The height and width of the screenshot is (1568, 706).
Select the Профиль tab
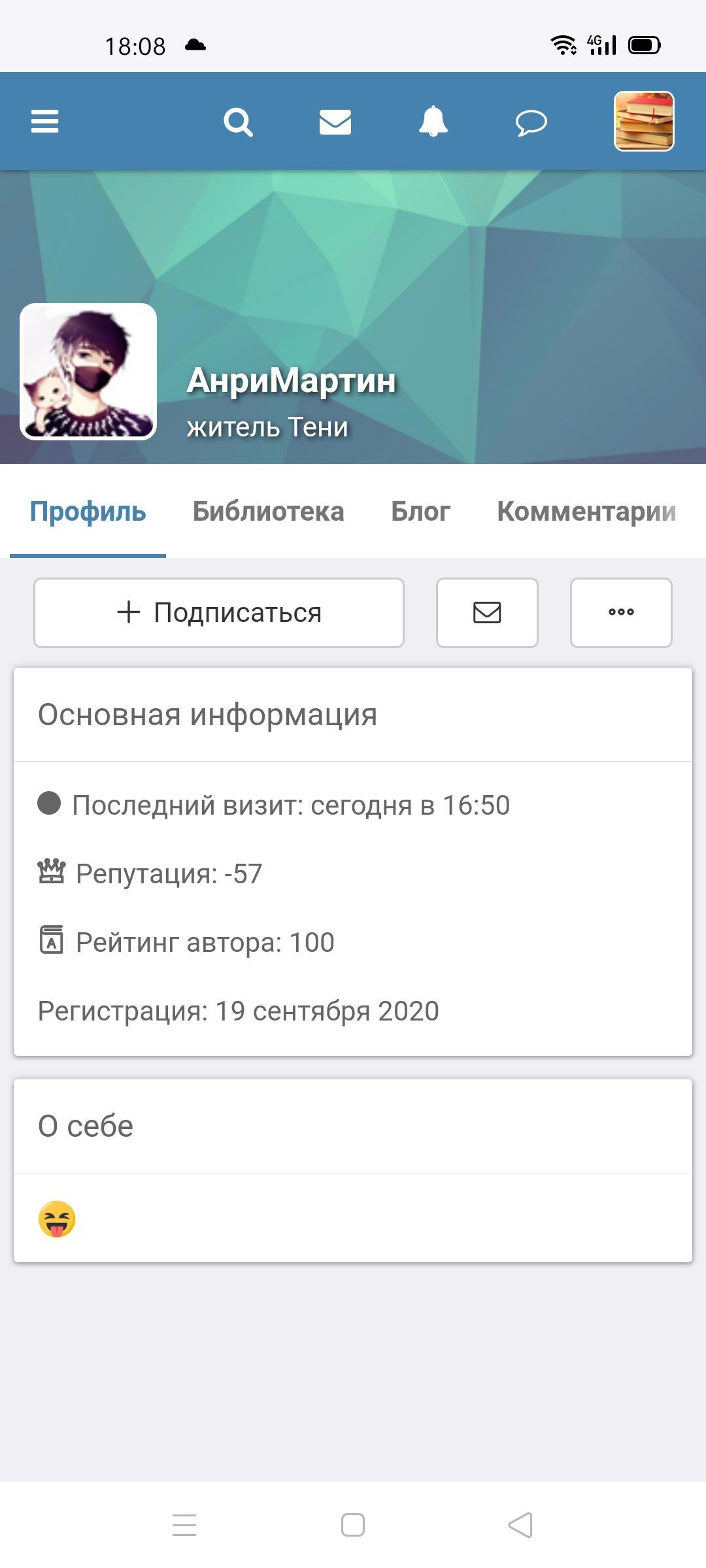pyautogui.click(x=88, y=512)
